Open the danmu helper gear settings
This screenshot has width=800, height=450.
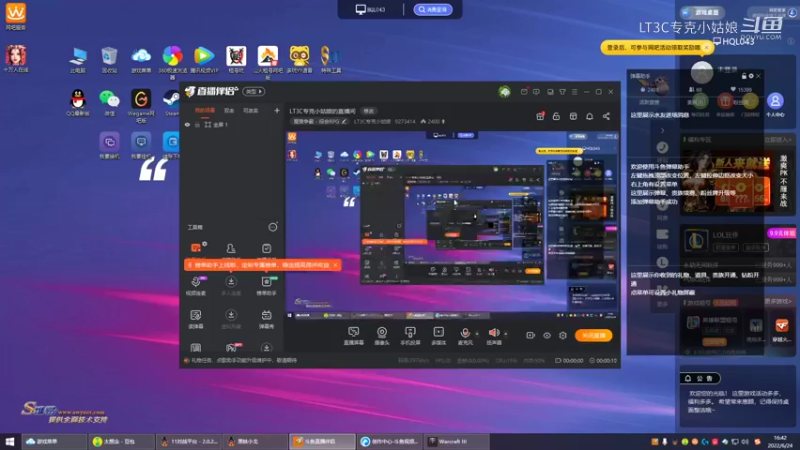[x=751, y=76]
